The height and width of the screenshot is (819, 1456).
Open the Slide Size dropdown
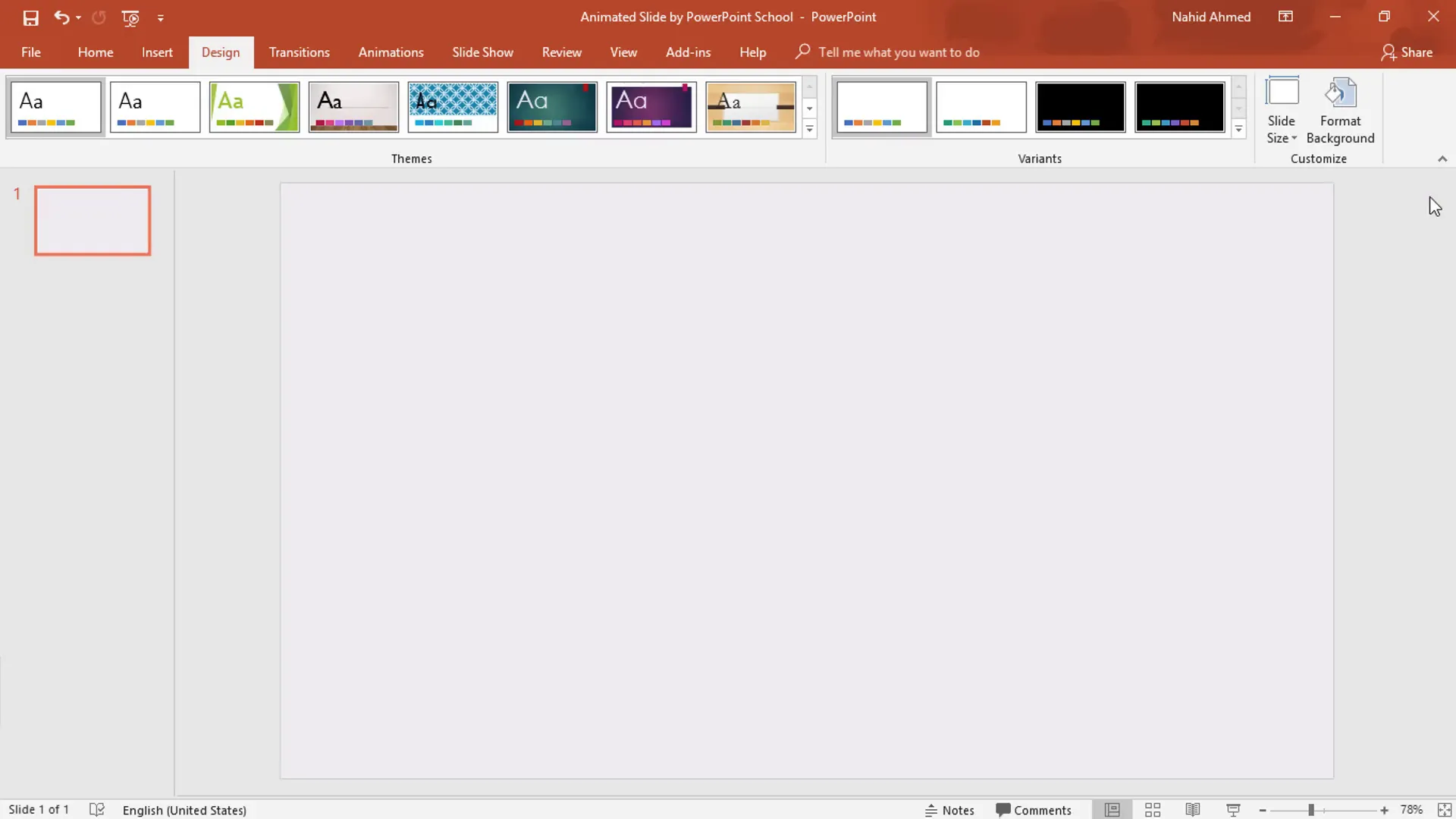click(1282, 111)
